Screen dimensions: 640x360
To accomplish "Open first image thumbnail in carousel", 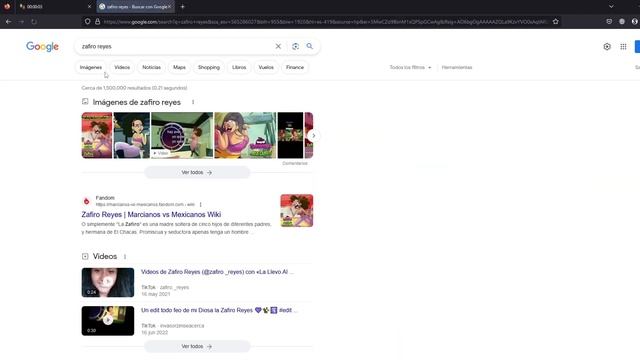I will click(97, 135).
